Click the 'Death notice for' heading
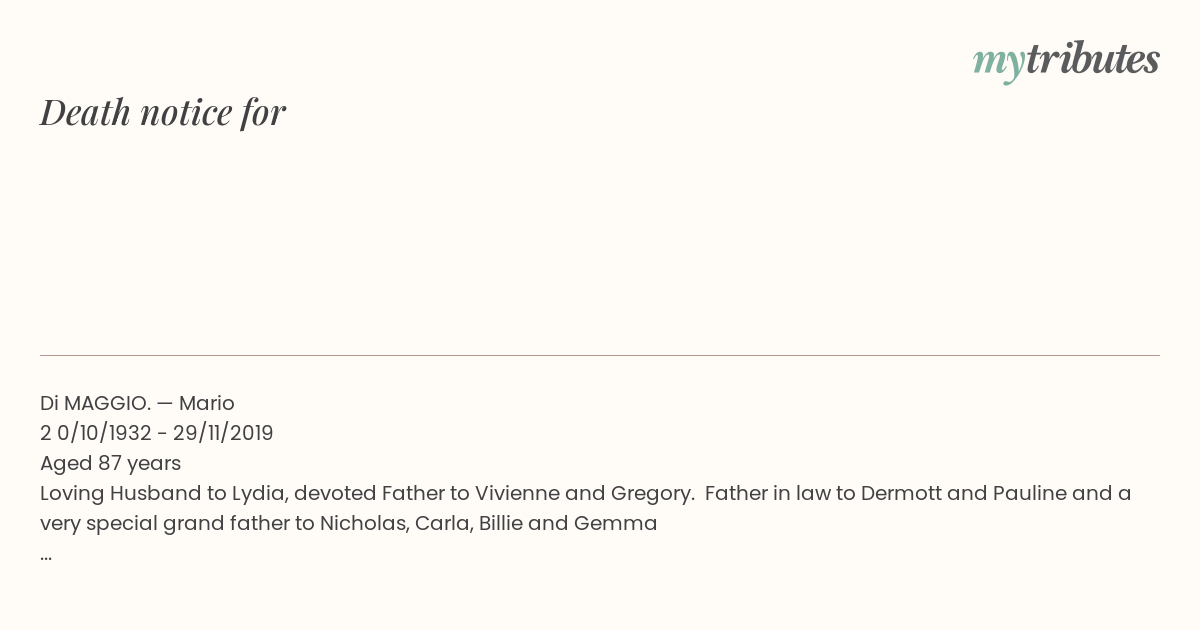The width and height of the screenshot is (1200, 630). 163,112
